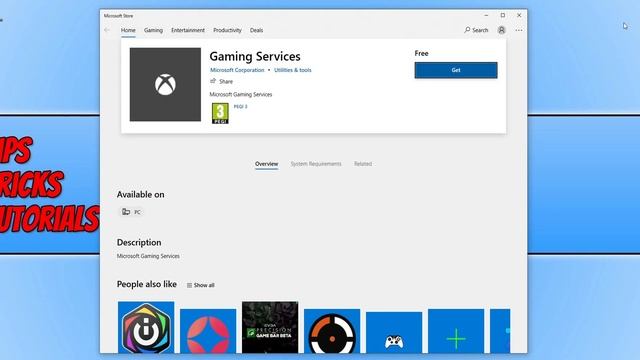This screenshot has width=640, height=360.
Task: Click the PEGI 3 text link
Action: (x=240, y=107)
